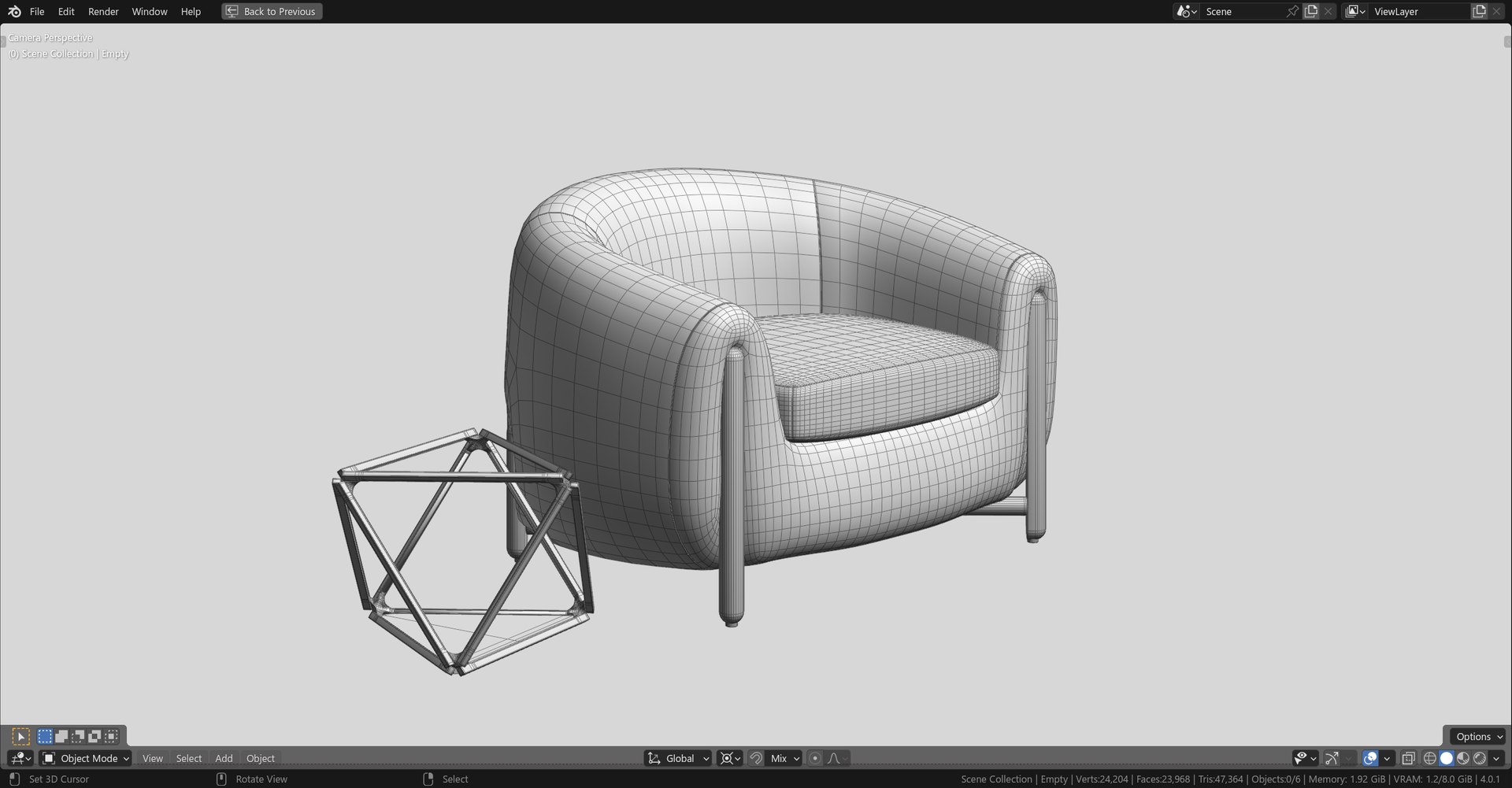
Task: Open the Help menu
Action: (x=191, y=11)
